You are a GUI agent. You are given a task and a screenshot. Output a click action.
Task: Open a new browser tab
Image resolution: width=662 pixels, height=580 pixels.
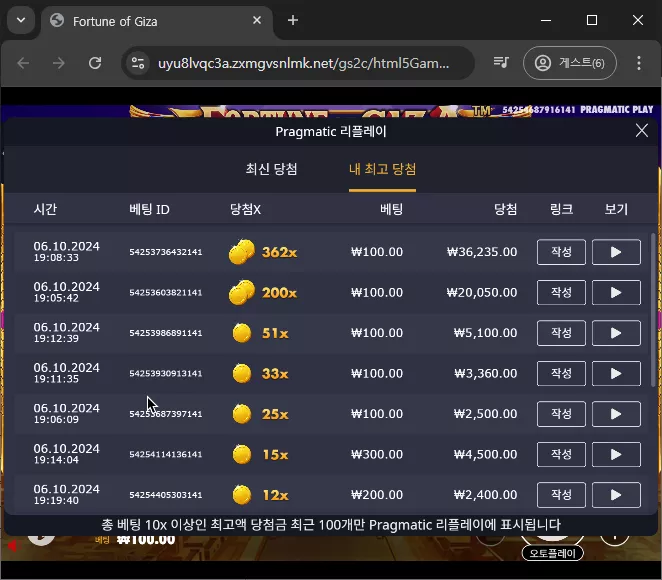[x=293, y=20]
